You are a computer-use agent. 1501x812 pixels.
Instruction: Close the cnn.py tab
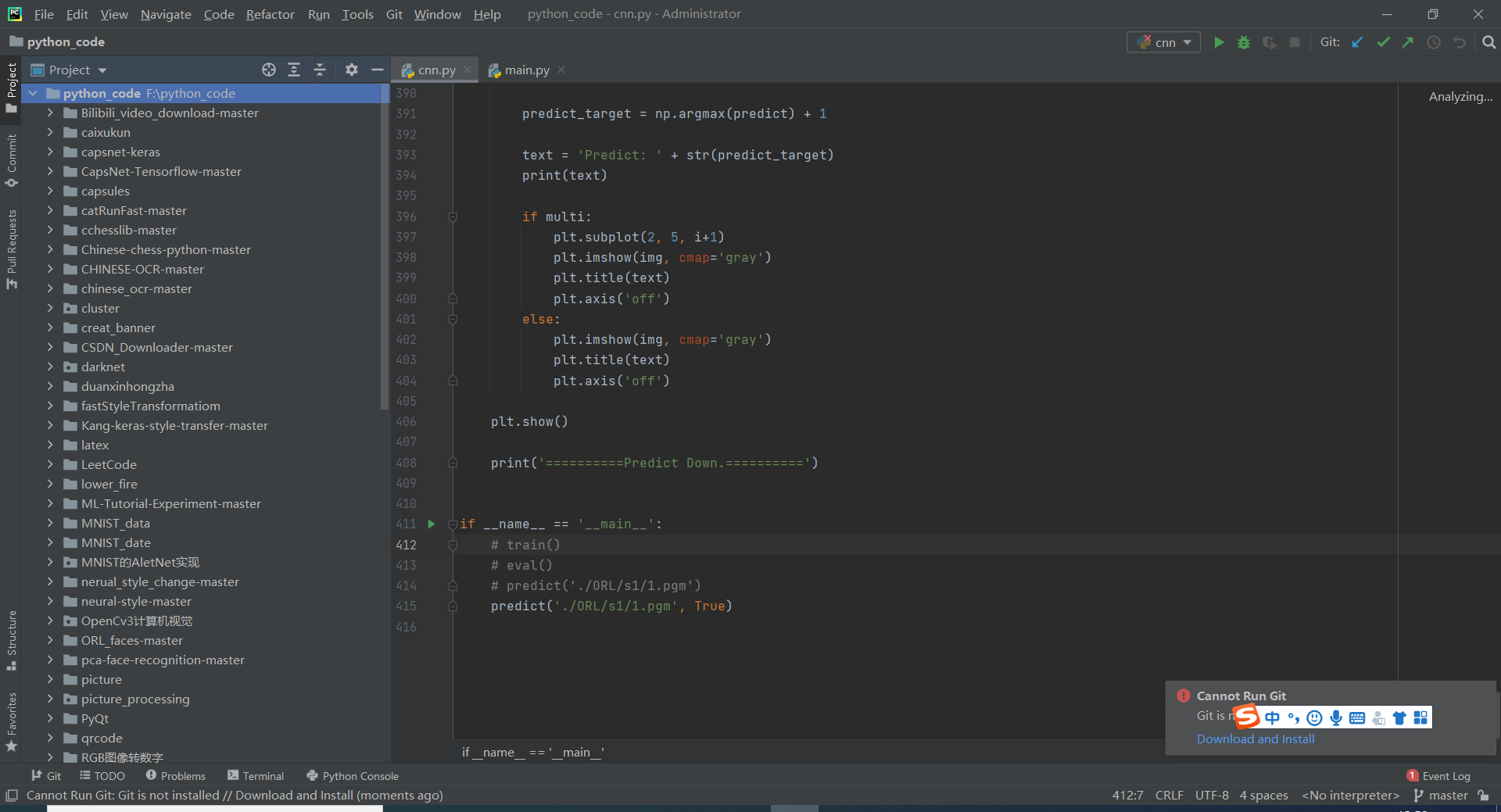tap(467, 70)
